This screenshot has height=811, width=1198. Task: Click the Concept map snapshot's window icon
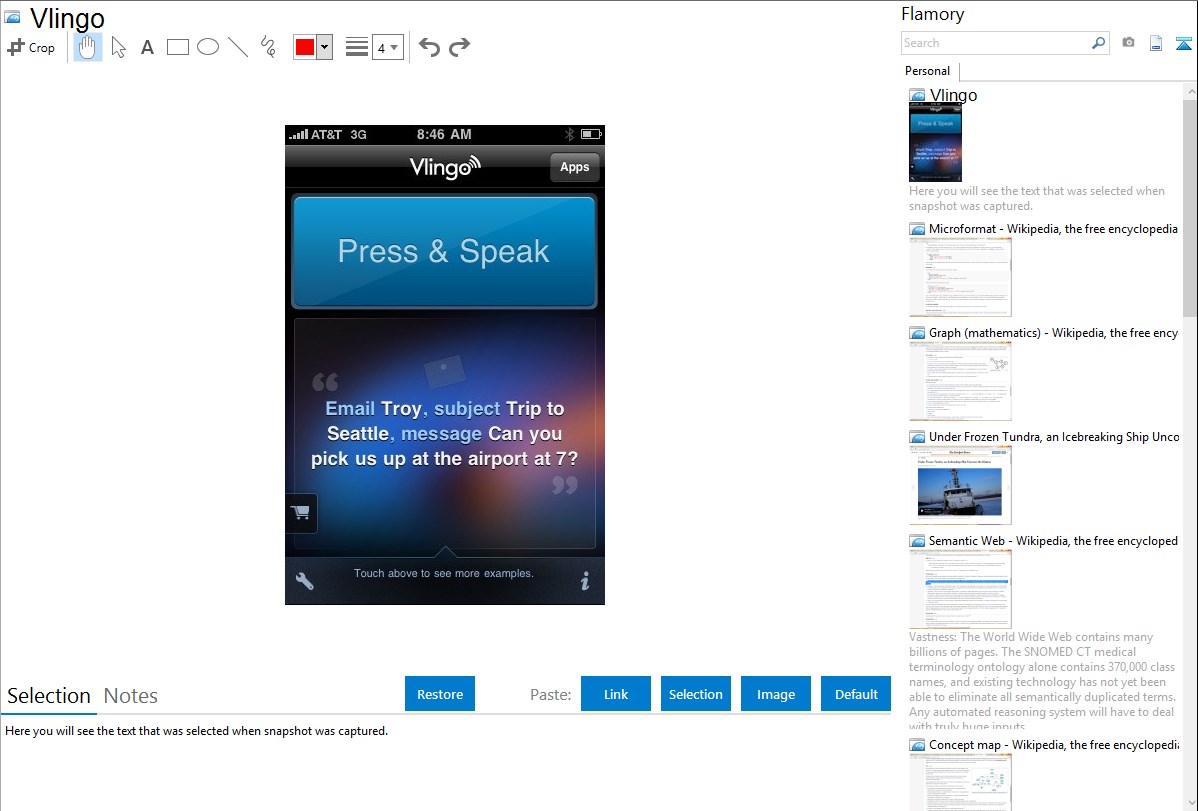(x=918, y=745)
